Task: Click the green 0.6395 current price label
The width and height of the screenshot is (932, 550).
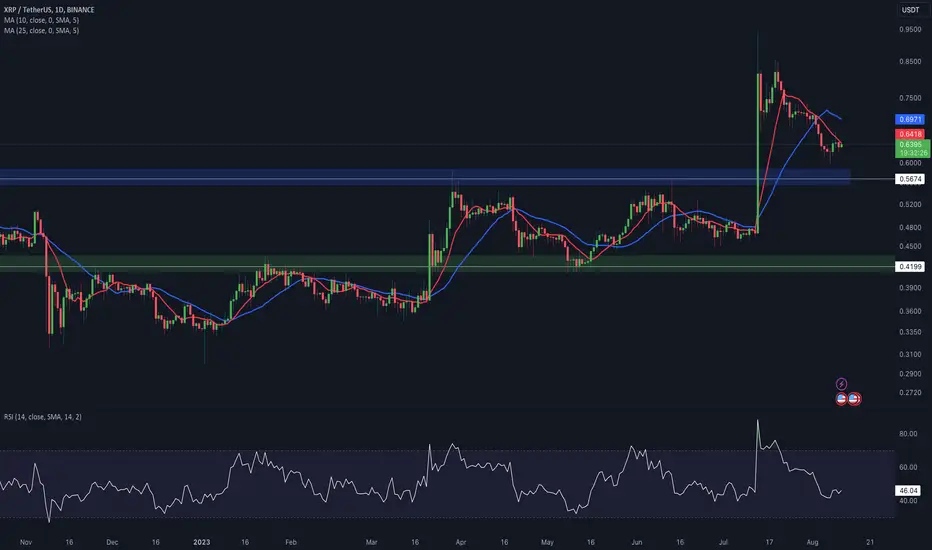Action: tap(912, 149)
